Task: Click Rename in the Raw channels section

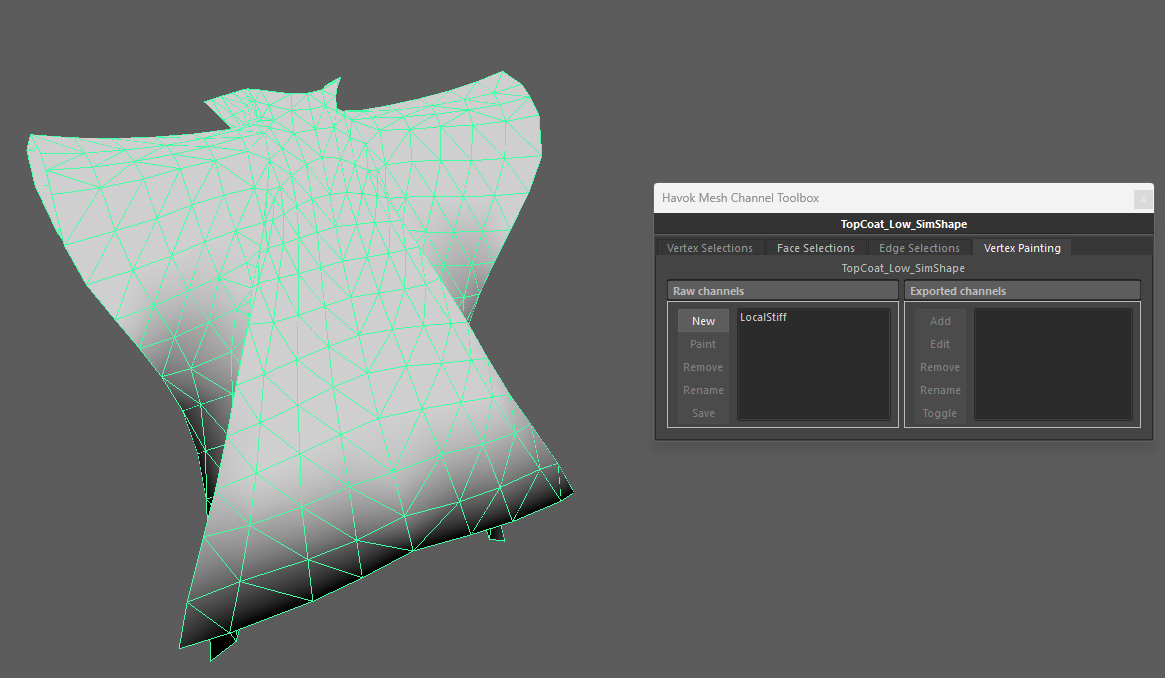Action: coord(703,390)
